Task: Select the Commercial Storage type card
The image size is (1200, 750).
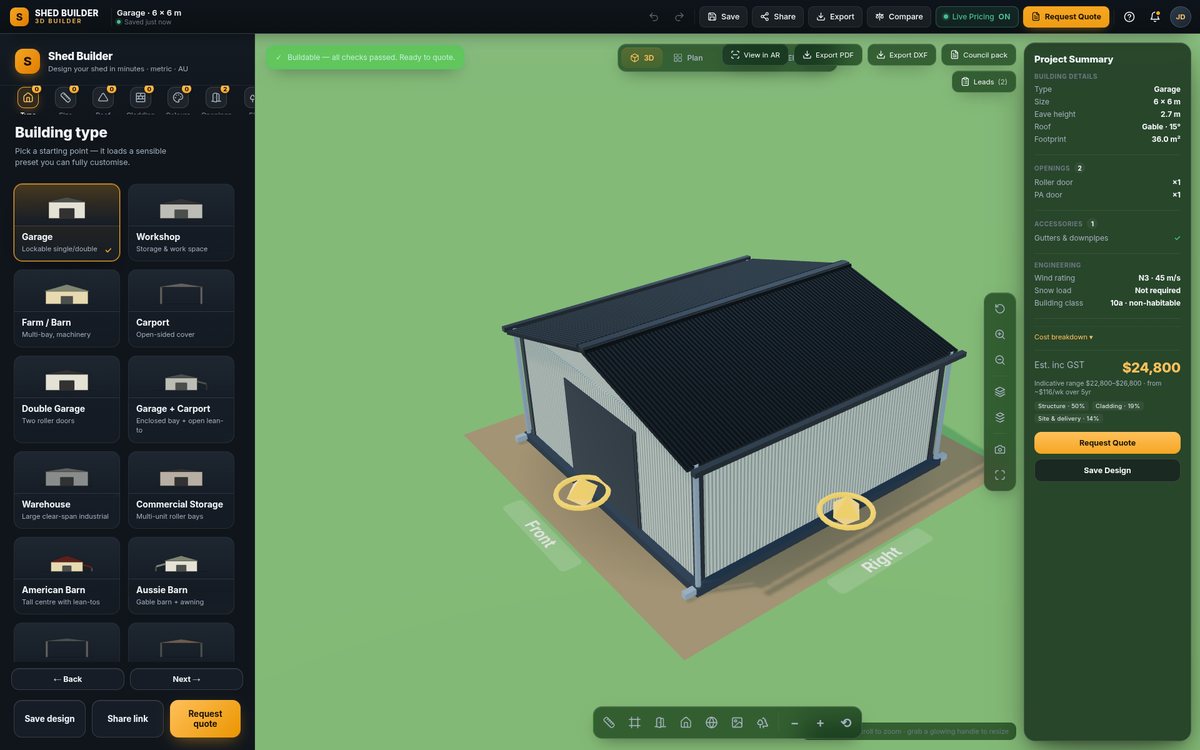Action: pyautogui.click(x=181, y=490)
